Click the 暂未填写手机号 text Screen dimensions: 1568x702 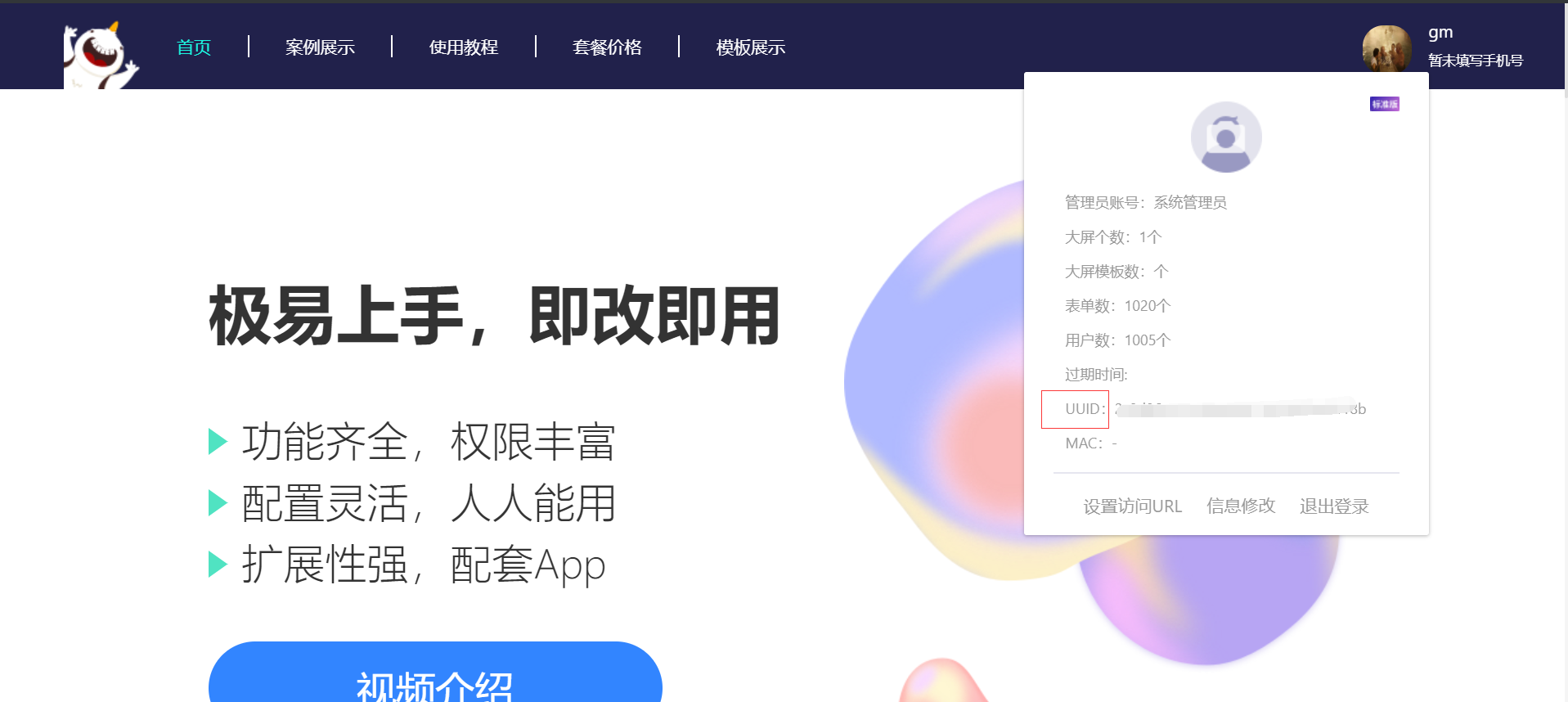pos(1476,61)
